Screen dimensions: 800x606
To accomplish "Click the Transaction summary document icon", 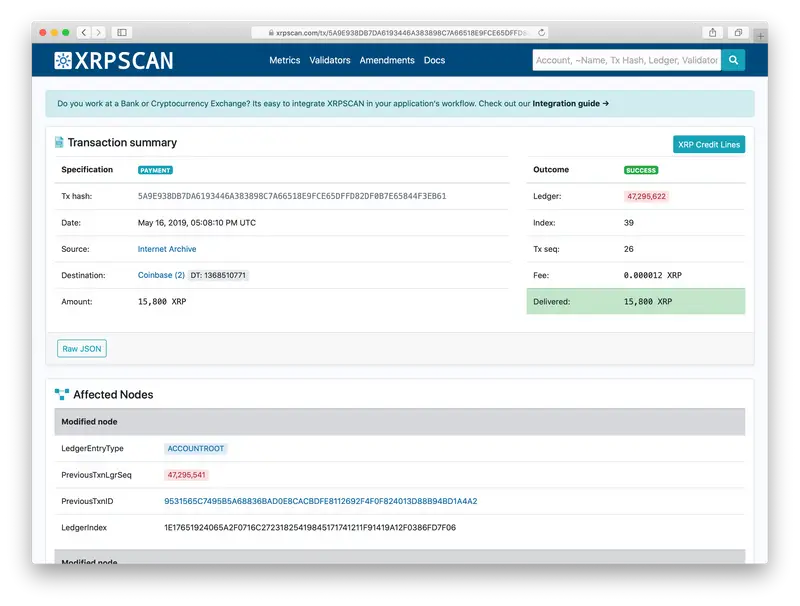I will 59,142.
